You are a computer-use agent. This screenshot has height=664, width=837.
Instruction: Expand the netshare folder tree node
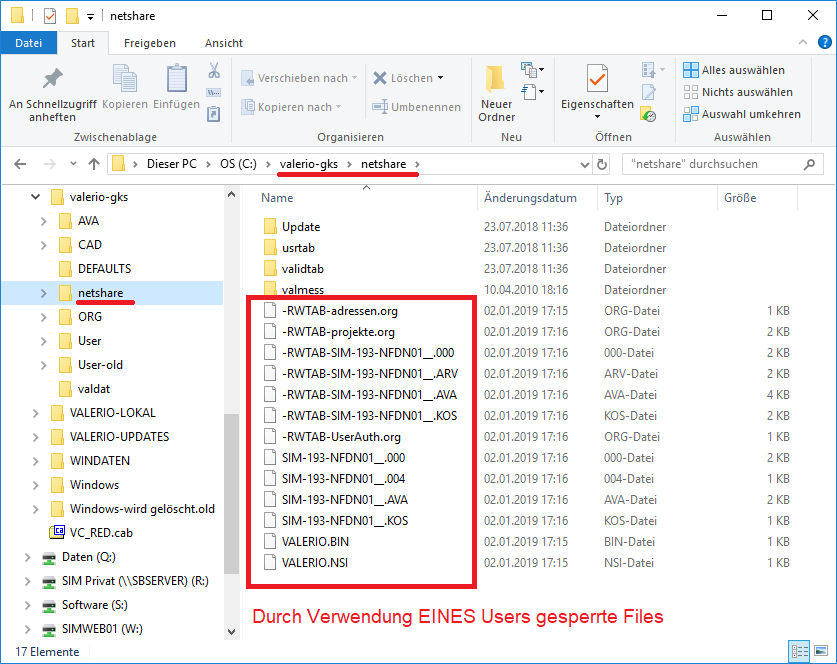click(x=43, y=293)
